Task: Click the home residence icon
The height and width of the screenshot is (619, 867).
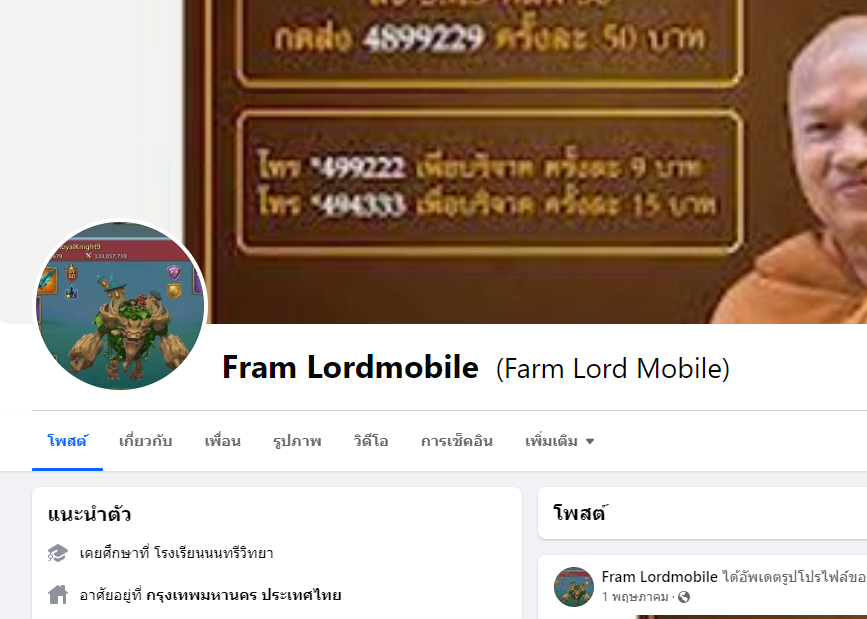Action: click(58, 595)
